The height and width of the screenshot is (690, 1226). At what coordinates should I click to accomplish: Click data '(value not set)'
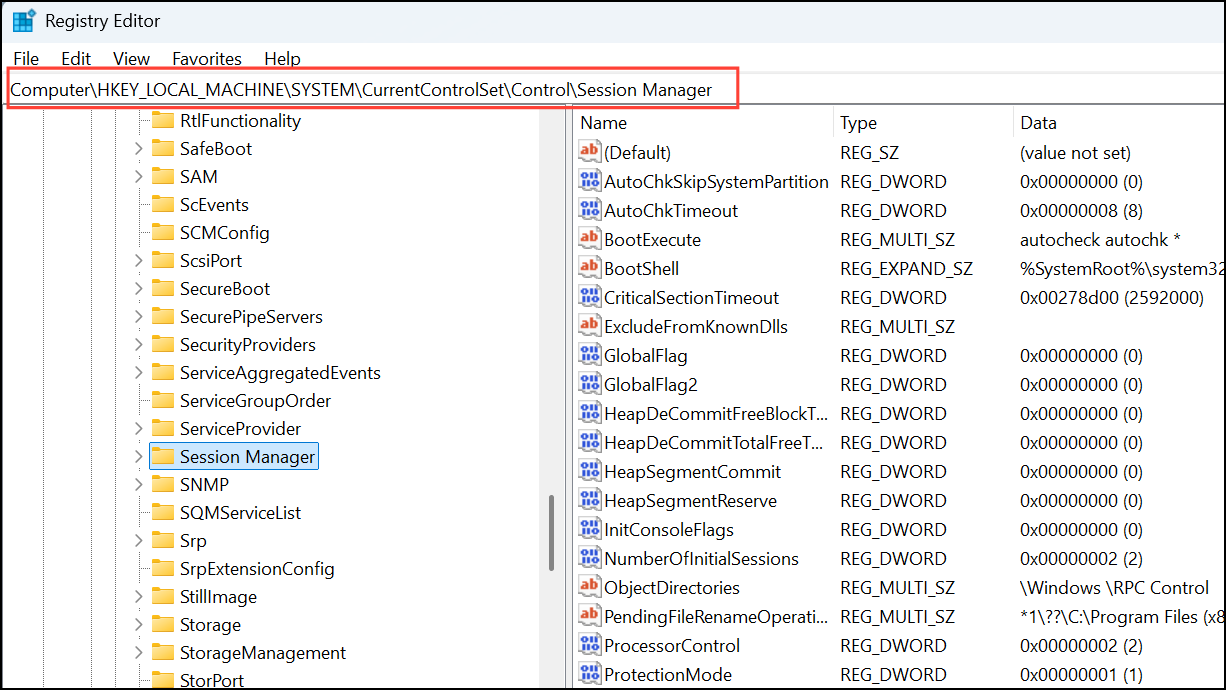tap(1075, 152)
